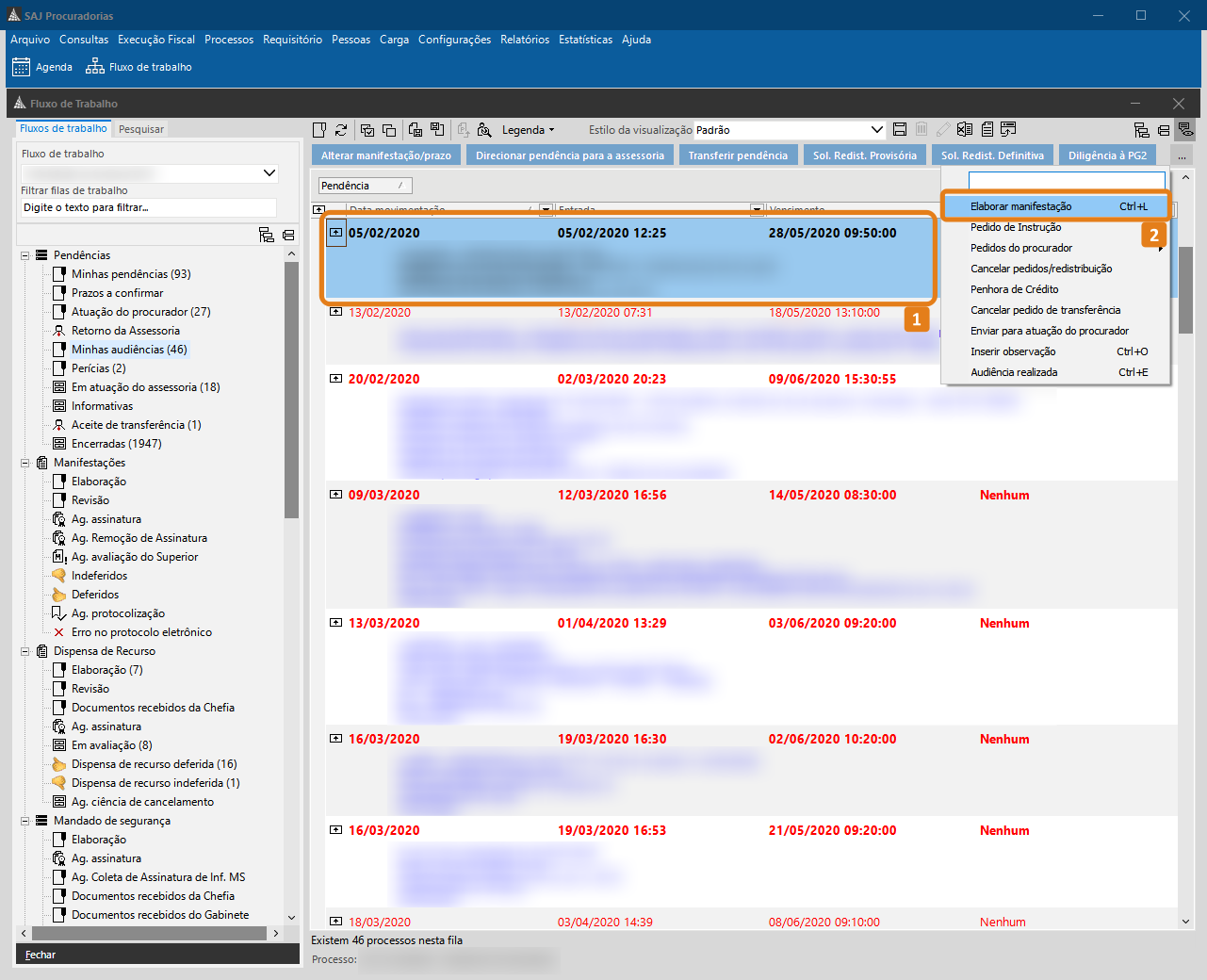Click the Excel export icon in toolbar
Screen dimensions: 1207x980
pyautogui.click(x=965, y=130)
